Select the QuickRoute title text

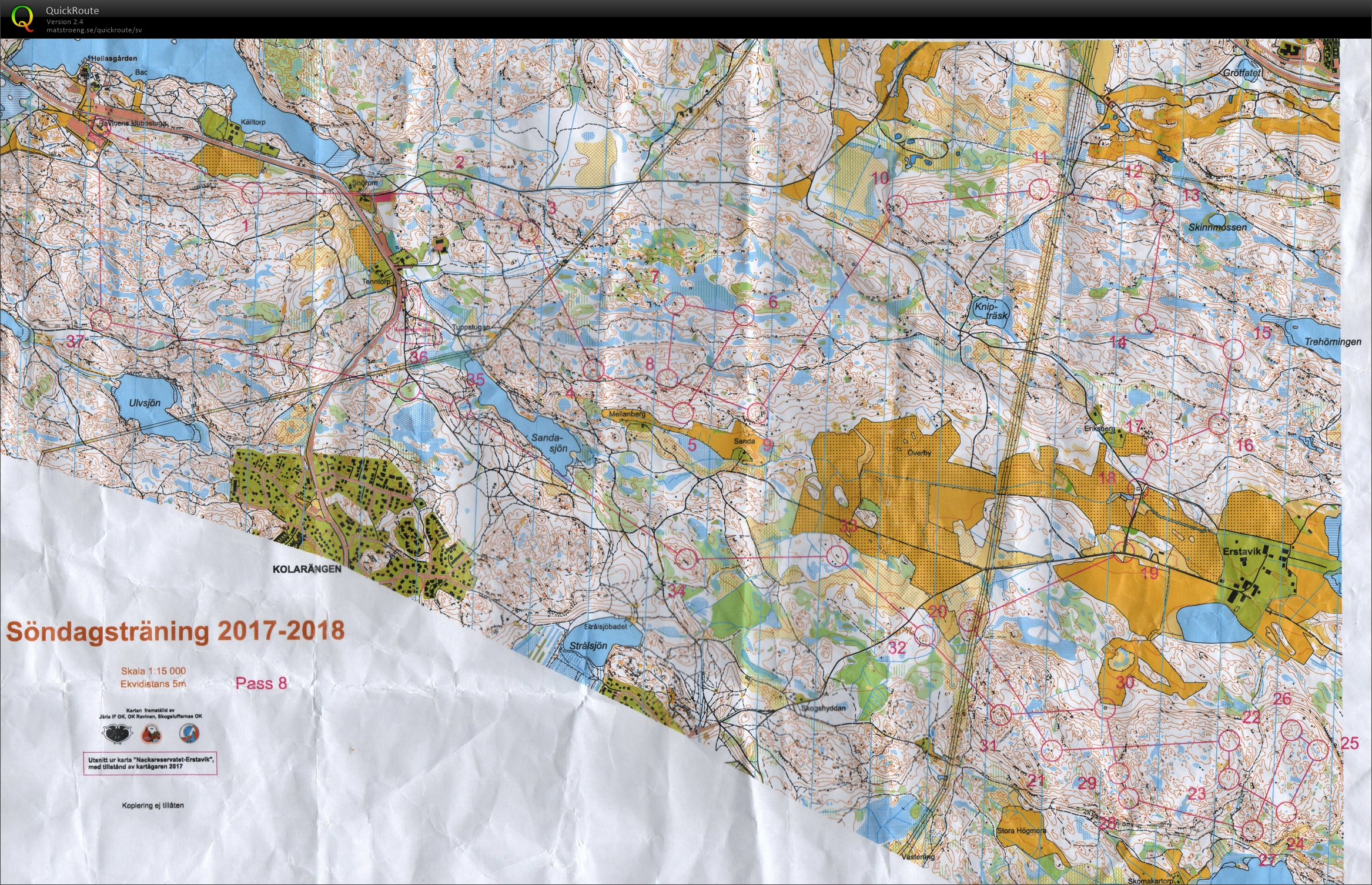click(x=72, y=11)
